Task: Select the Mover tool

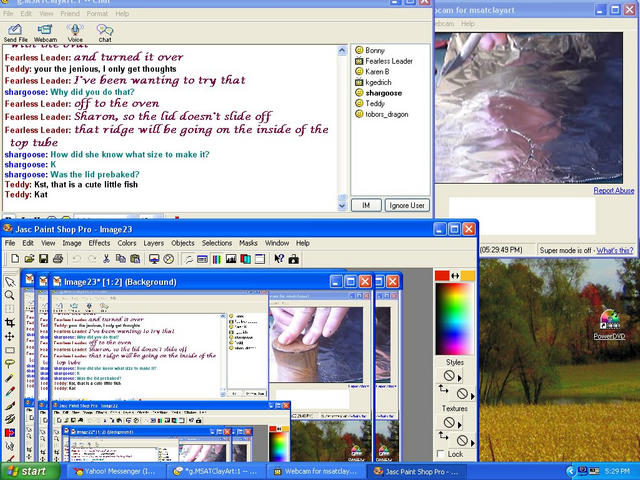Action: (10, 336)
